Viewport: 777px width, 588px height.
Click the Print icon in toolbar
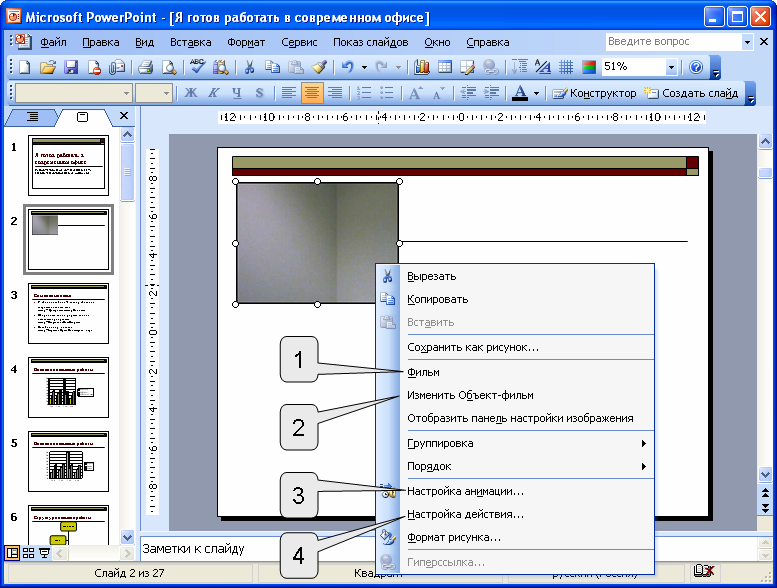[145, 67]
